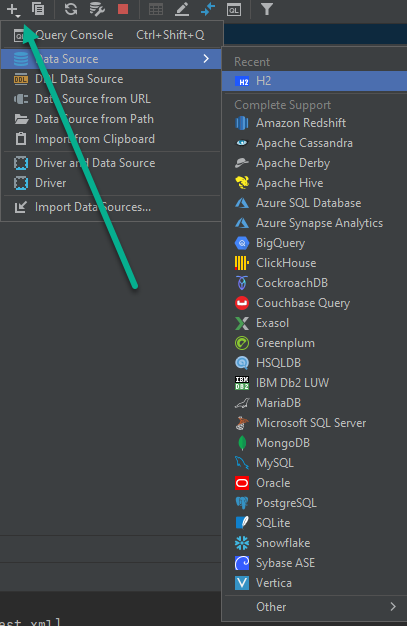Expand the Other submenu chevron

click(393, 607)
